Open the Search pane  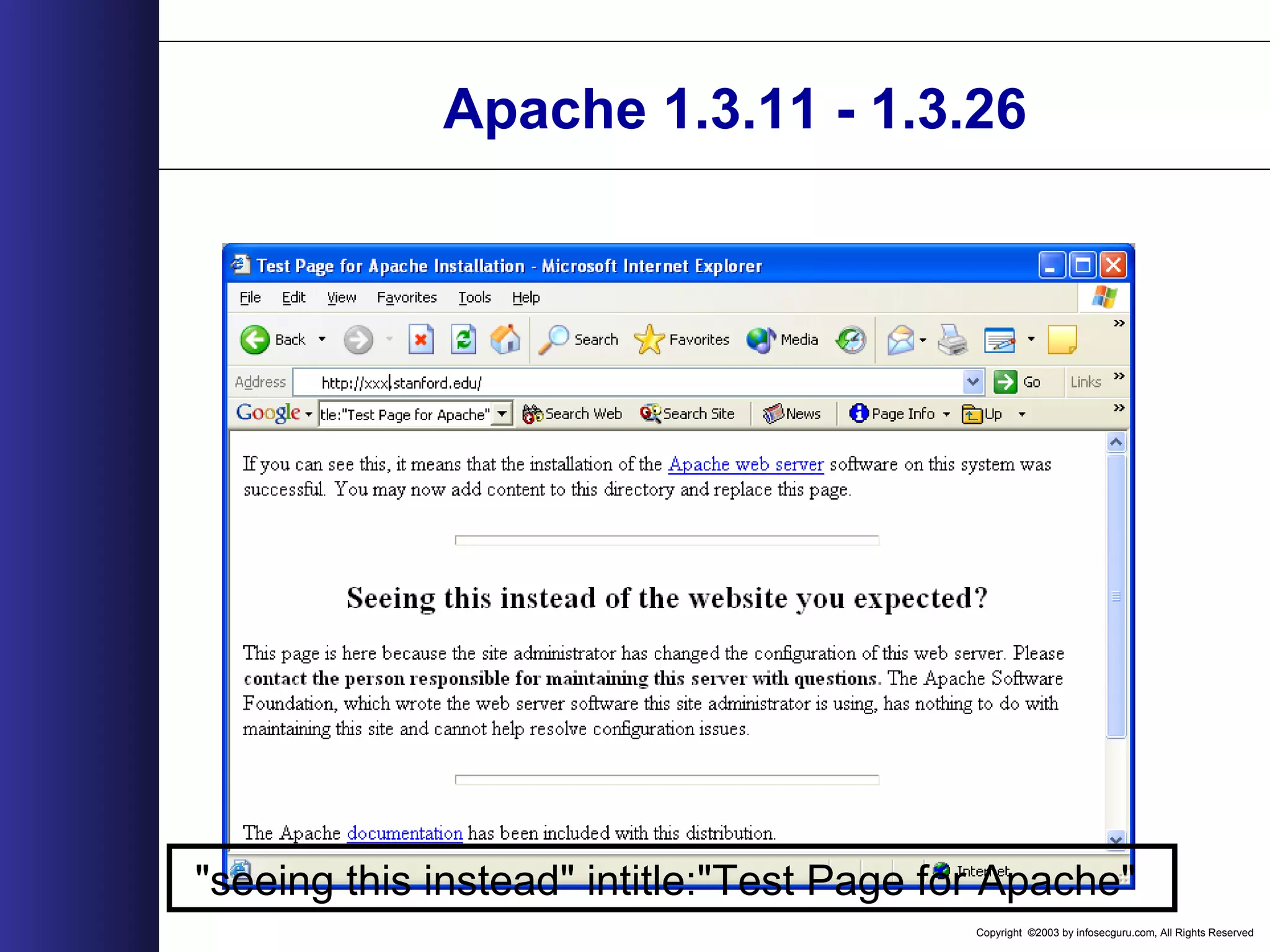tap(578, 340)
